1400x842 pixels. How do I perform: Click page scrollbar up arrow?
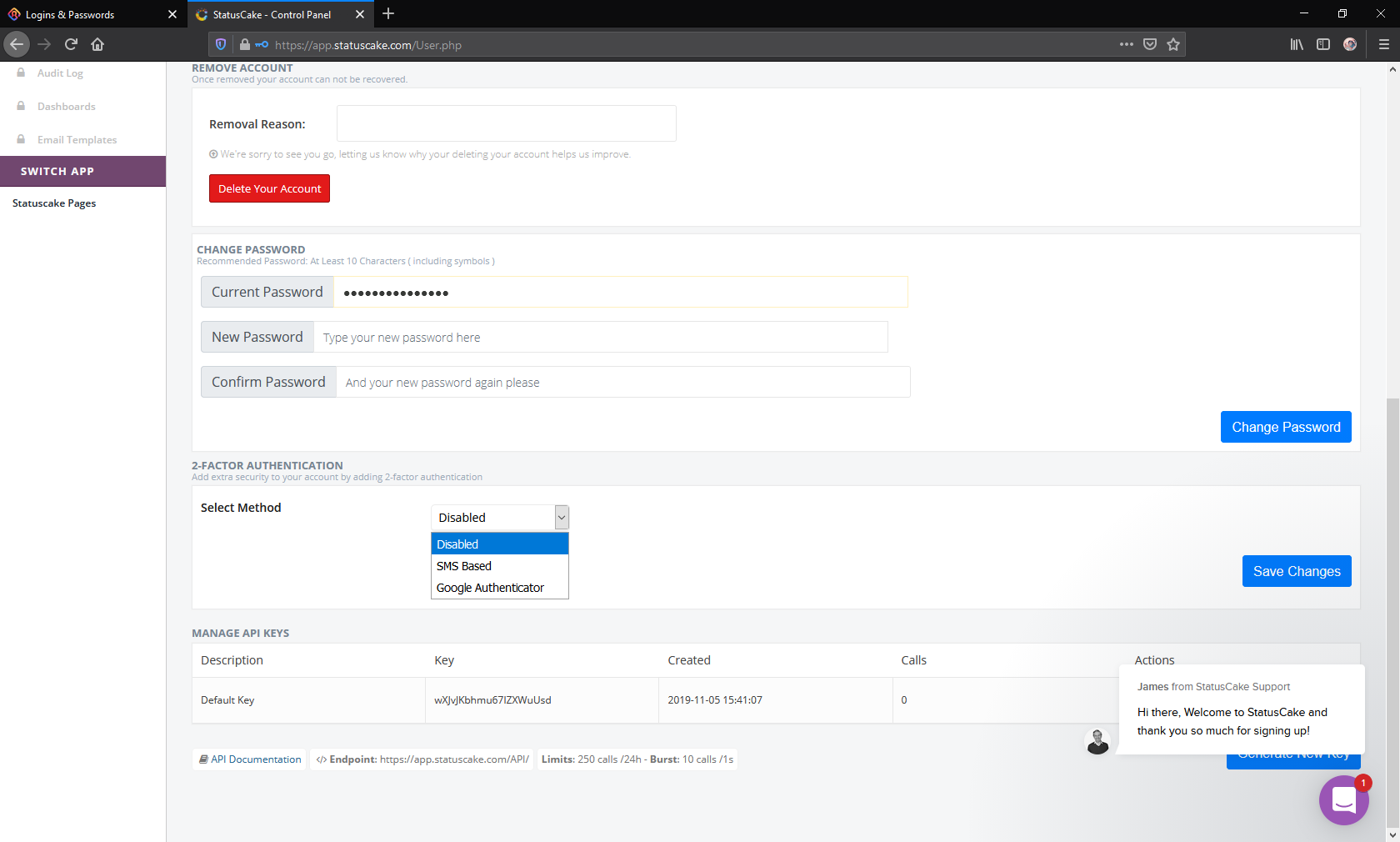pos(1392,69)
